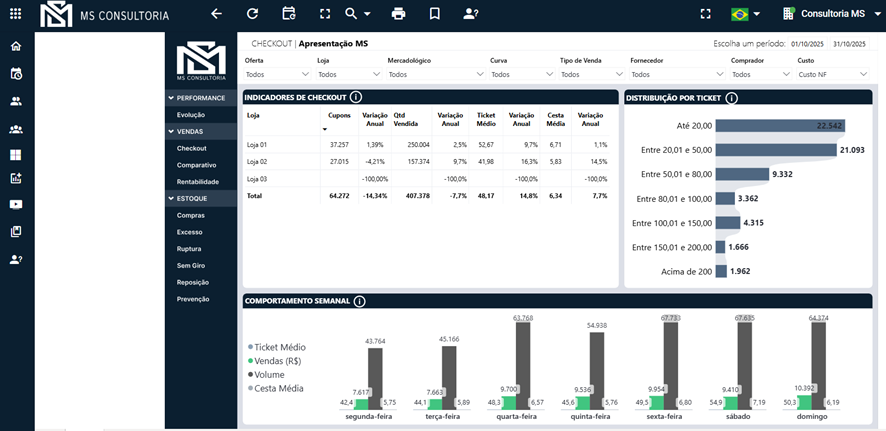Toggle the Volume legend item

[269, 375]
